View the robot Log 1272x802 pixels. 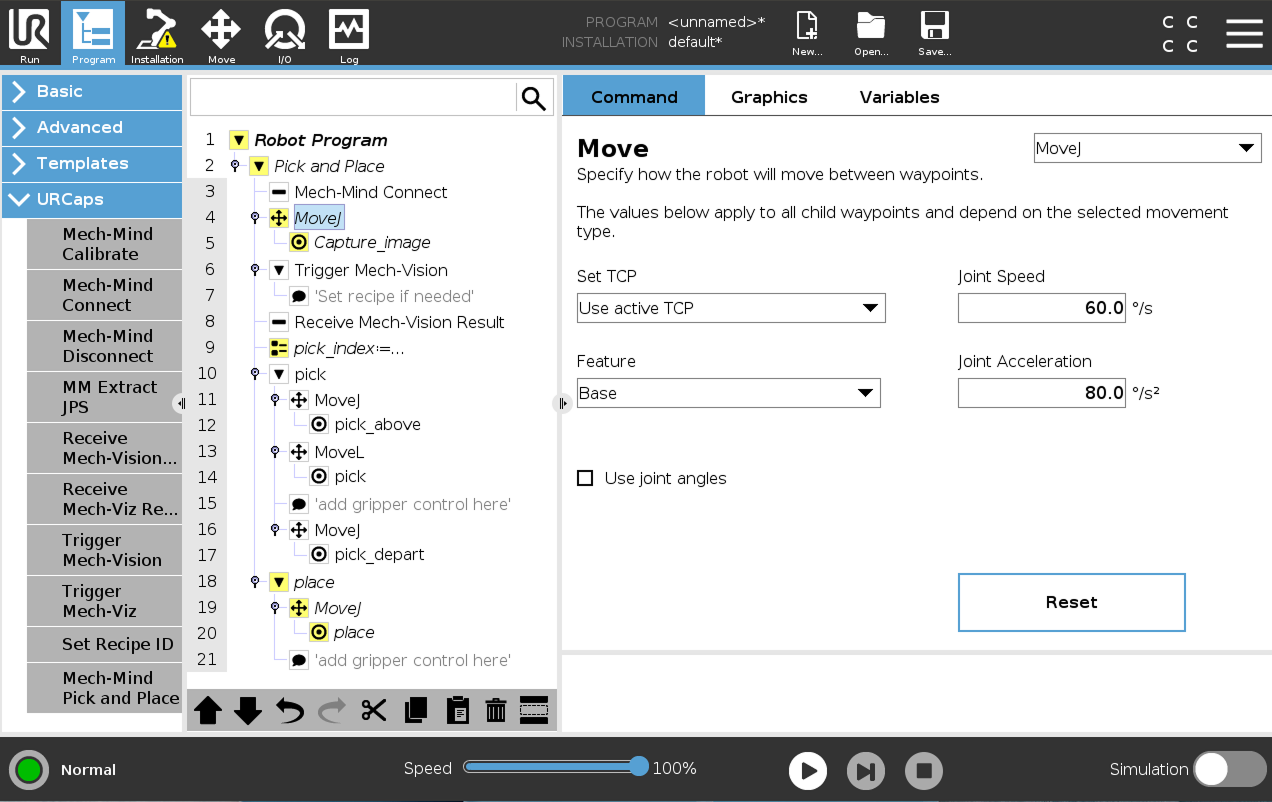pyautogui.click(x=348, y=34)
